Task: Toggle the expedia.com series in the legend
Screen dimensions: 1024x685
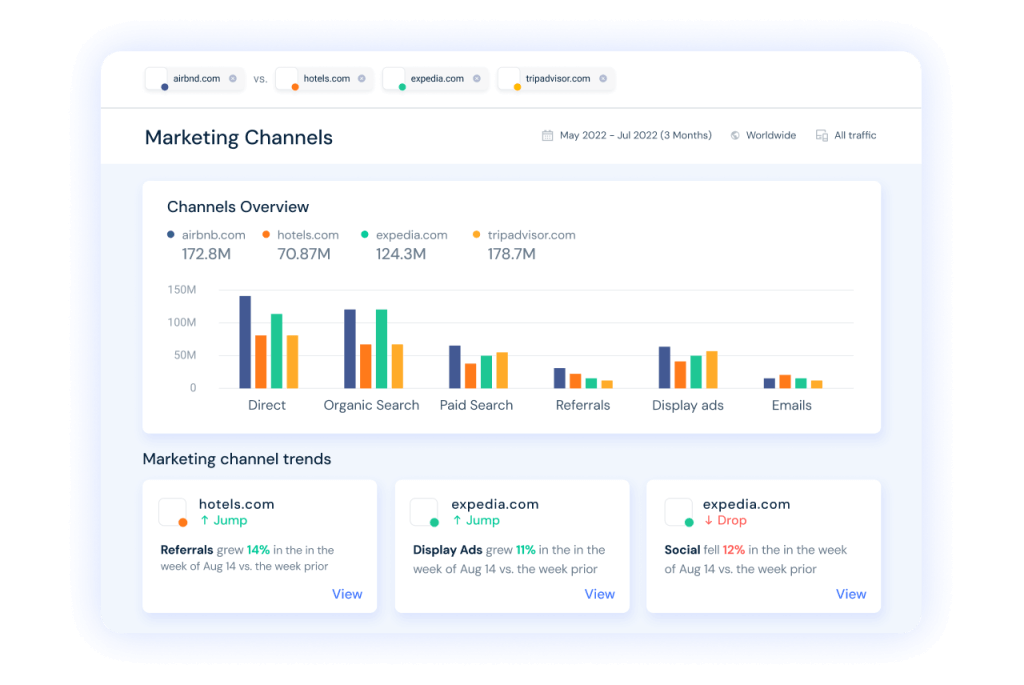Action: tap(405, 234)
